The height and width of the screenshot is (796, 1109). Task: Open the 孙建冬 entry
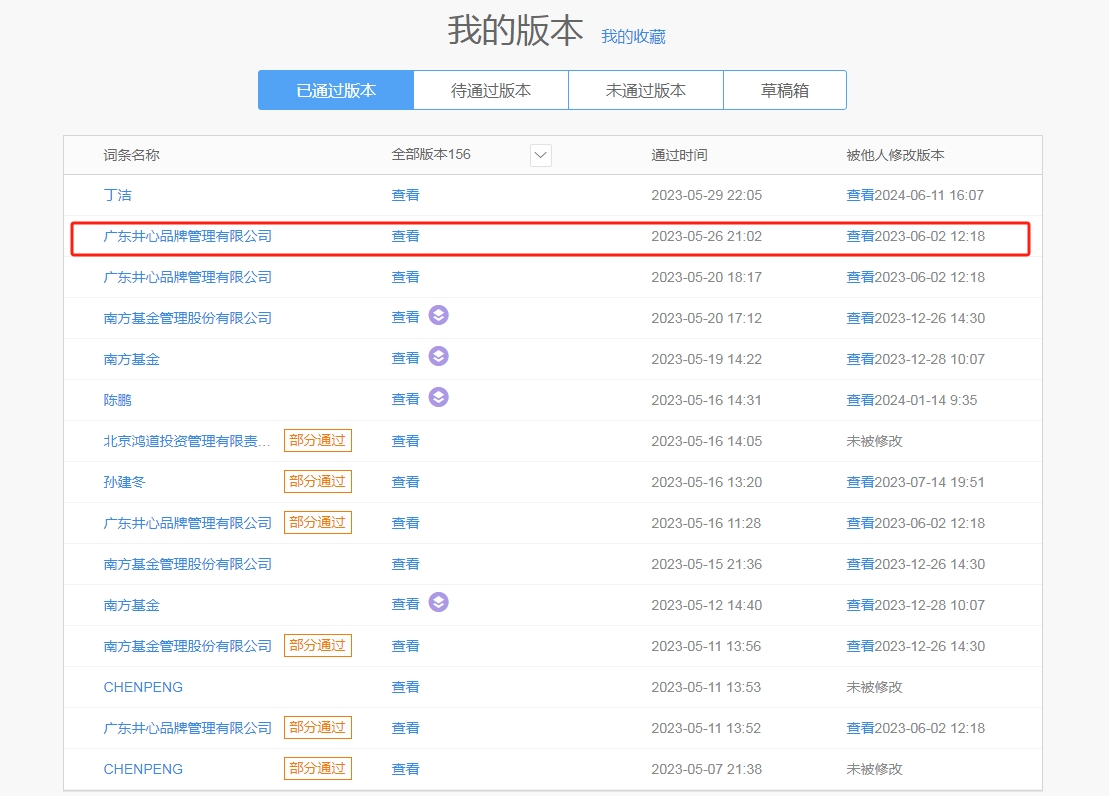coord(124,483)
